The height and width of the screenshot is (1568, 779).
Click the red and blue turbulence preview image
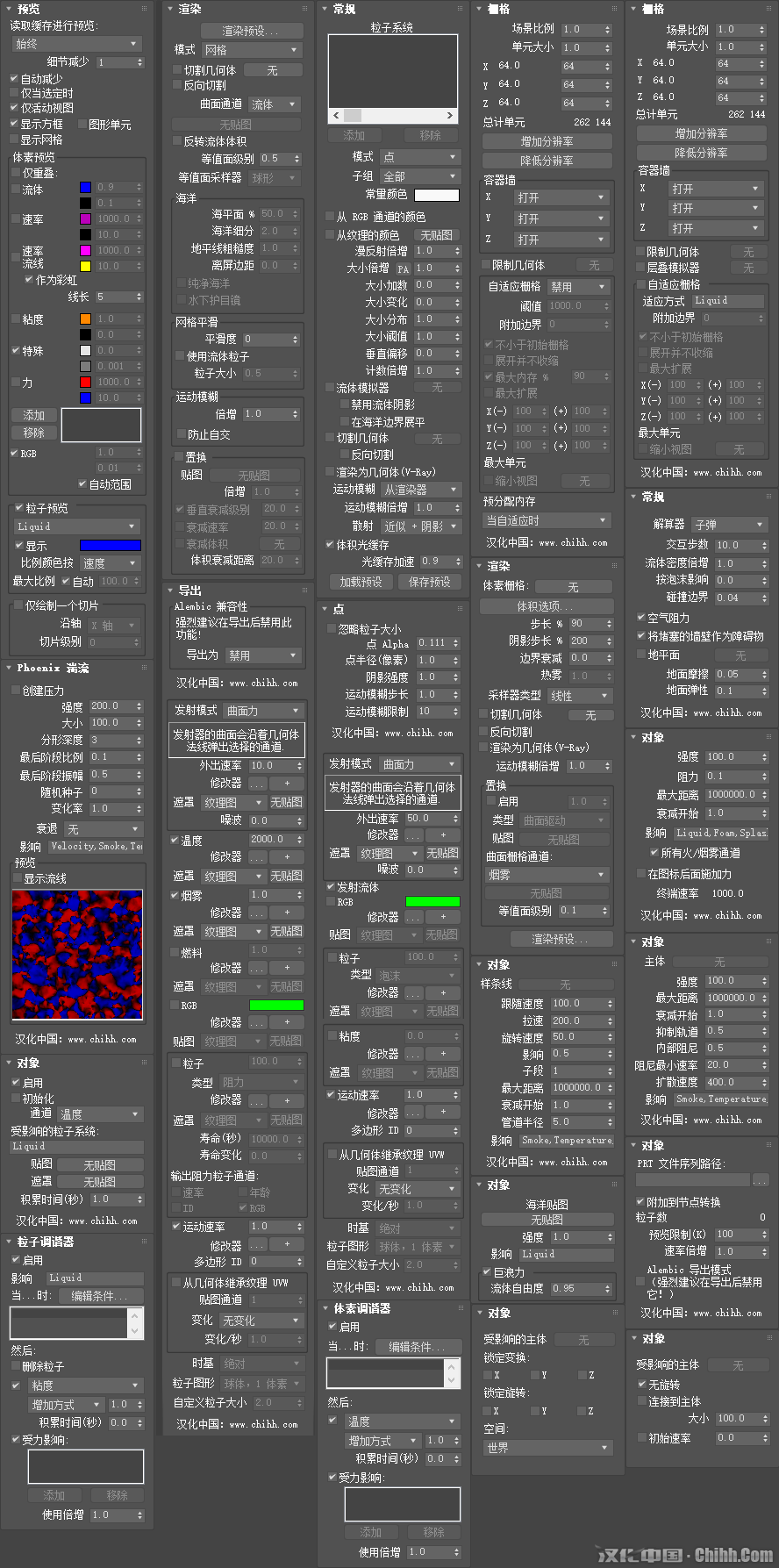tap(77, 955)
